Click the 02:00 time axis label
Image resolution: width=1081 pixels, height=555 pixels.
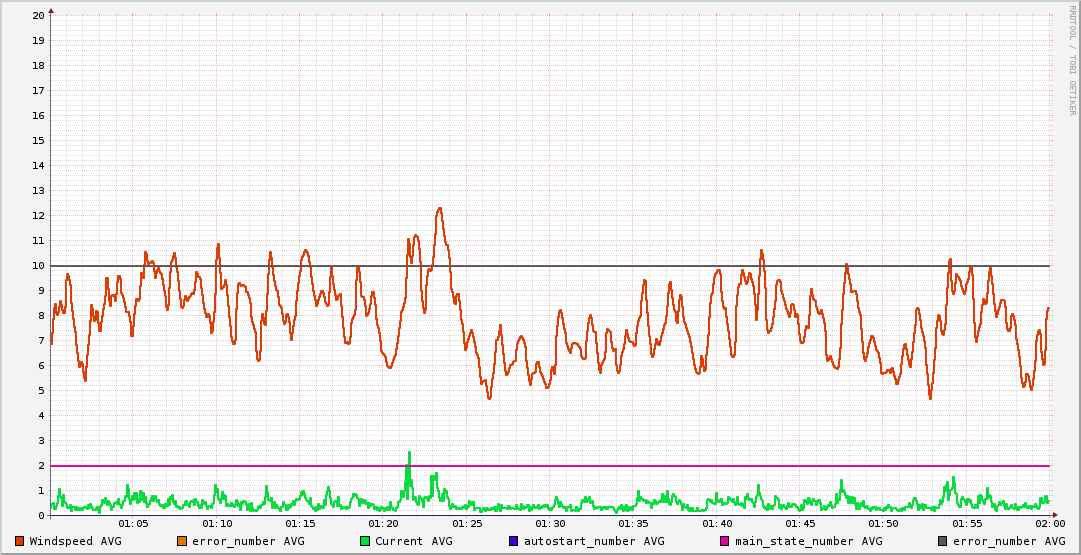pos(1049,523)
